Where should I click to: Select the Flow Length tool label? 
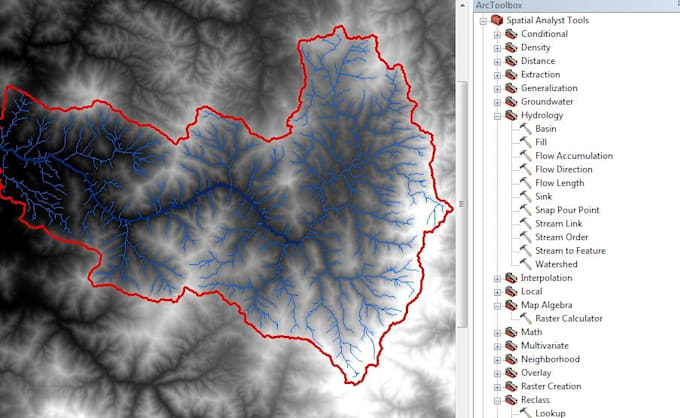coord(559,183)
